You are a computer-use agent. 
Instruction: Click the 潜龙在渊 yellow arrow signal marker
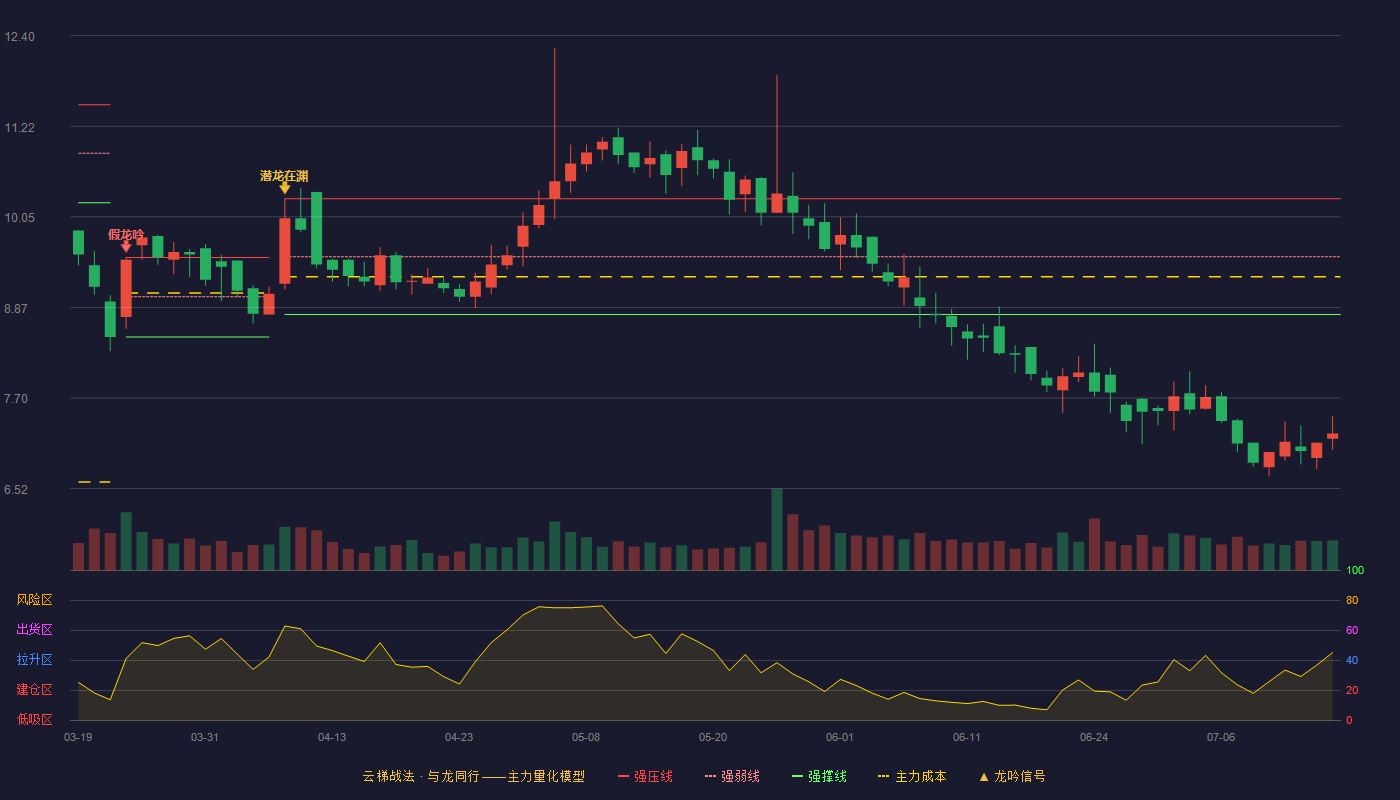click(285, 188)
